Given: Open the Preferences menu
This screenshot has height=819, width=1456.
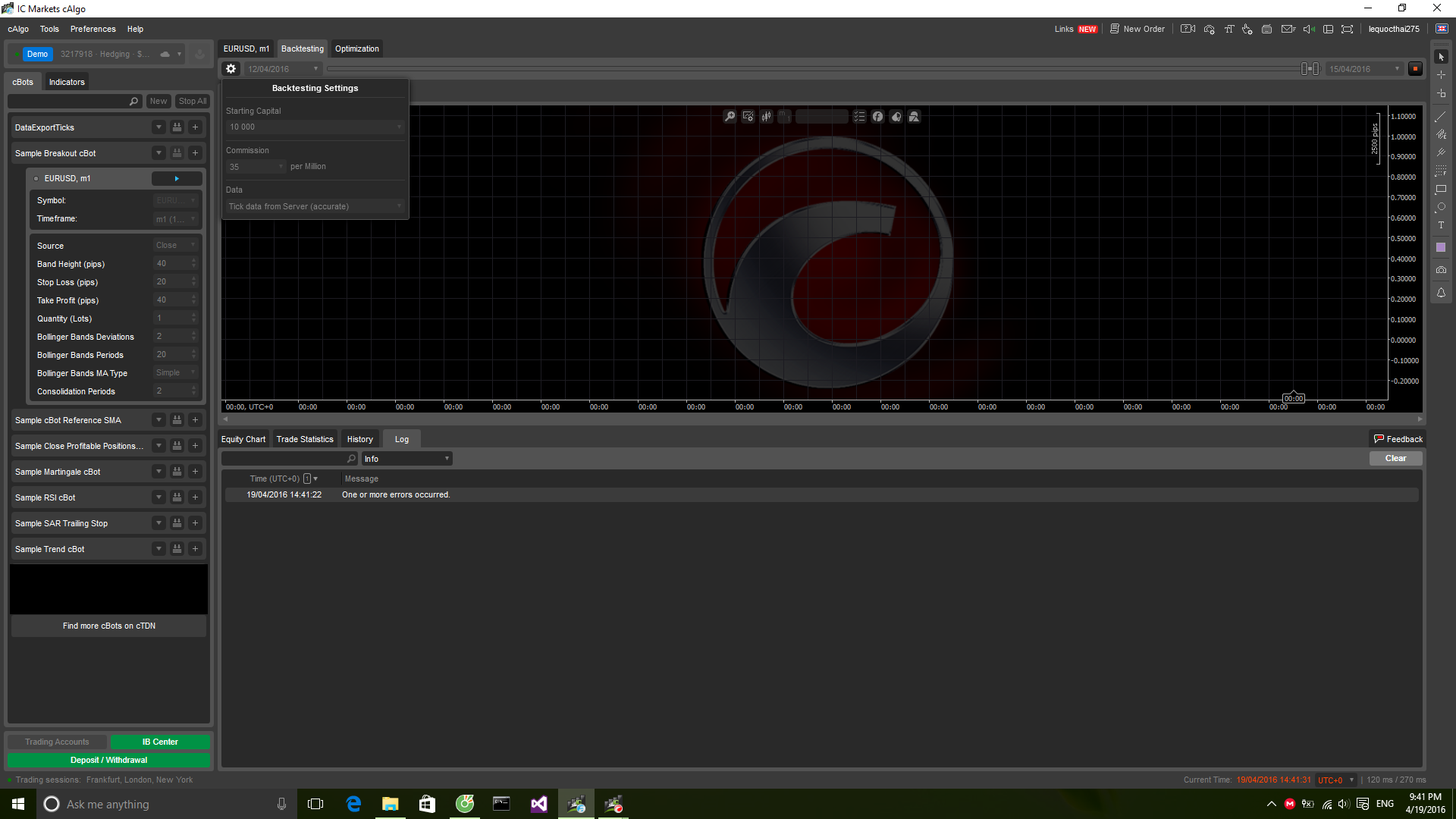Looking at the screenshot, I should coord(93,29).
